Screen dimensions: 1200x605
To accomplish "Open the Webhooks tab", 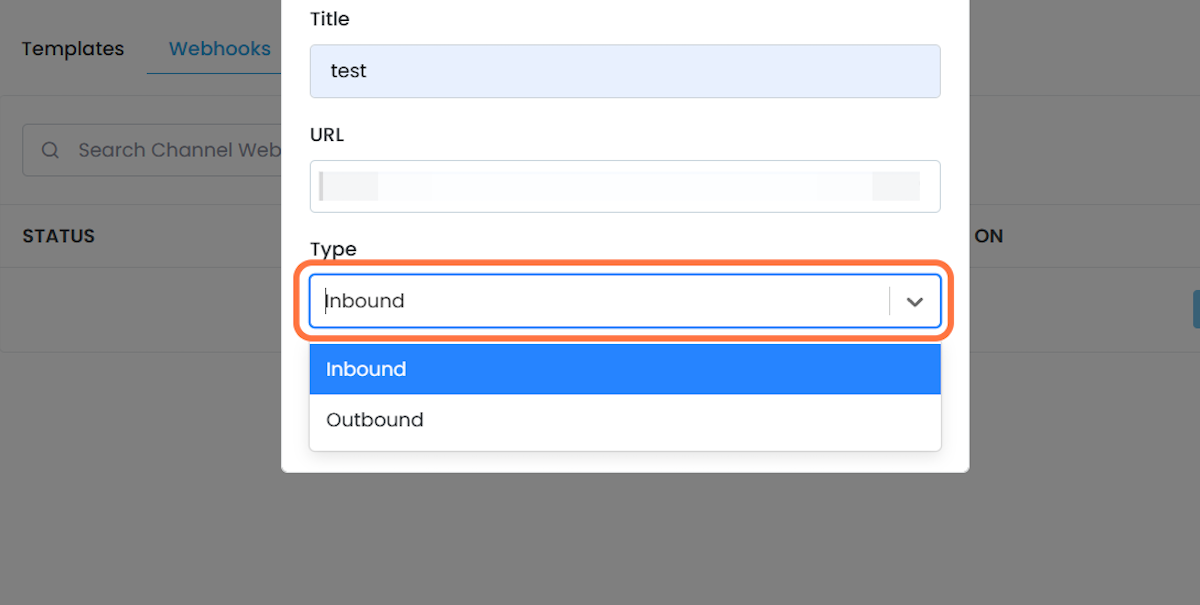I will tap(220, 49).
